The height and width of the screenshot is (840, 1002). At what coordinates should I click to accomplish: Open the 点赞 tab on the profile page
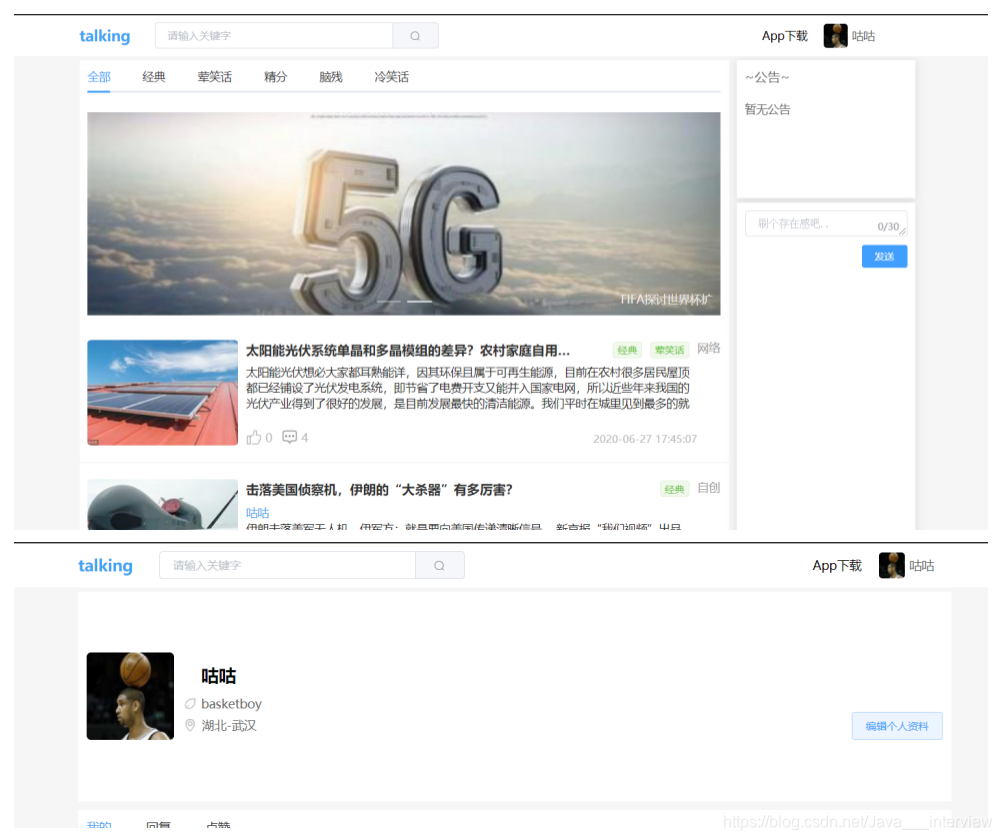220,826
